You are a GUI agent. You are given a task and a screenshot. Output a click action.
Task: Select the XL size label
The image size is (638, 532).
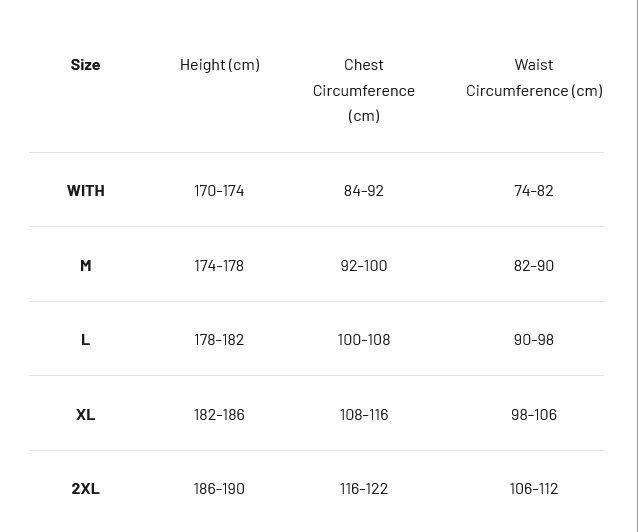pyautogui.click(x=85, y=414)
